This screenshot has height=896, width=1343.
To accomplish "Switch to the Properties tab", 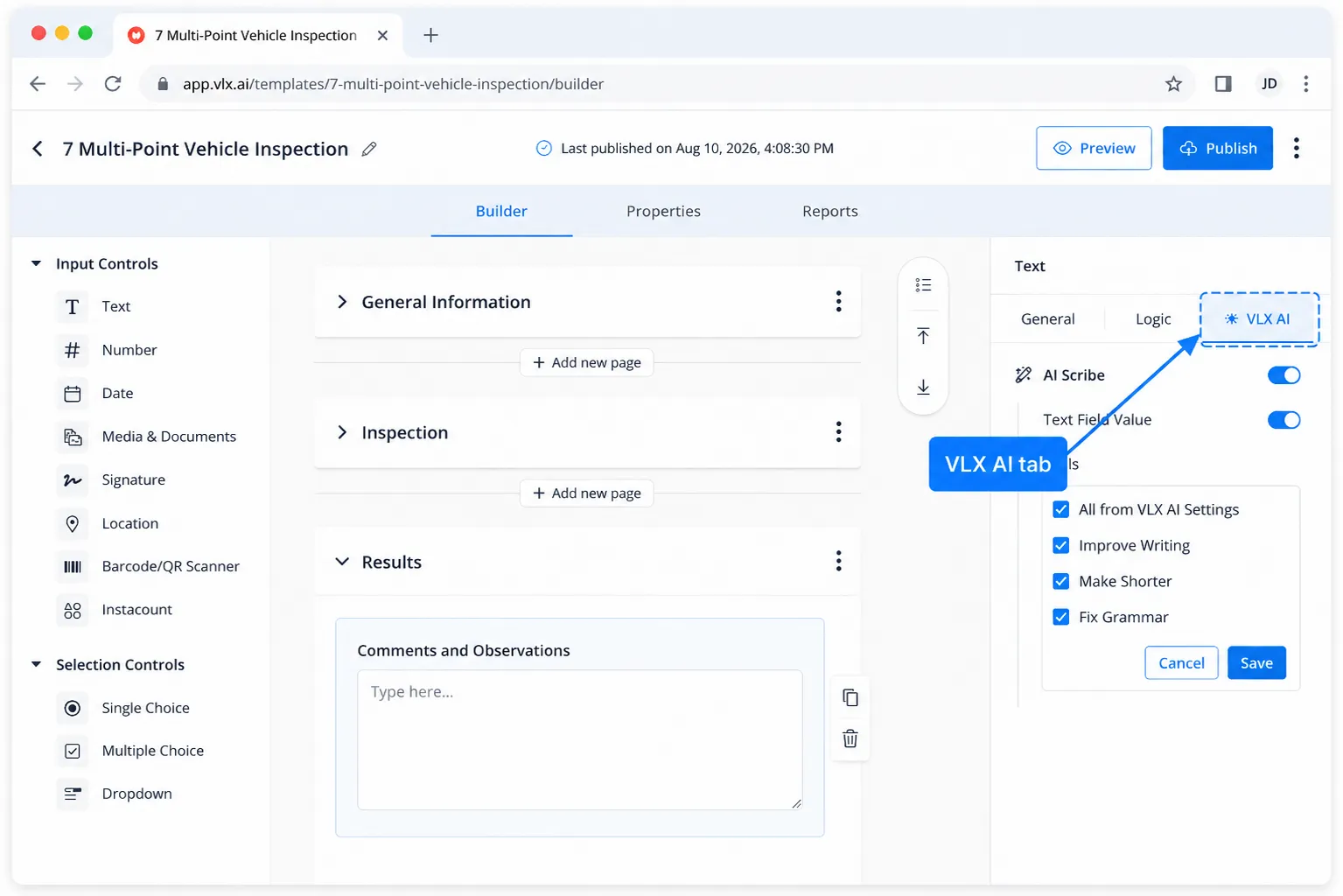I will (x=663, y=211).
